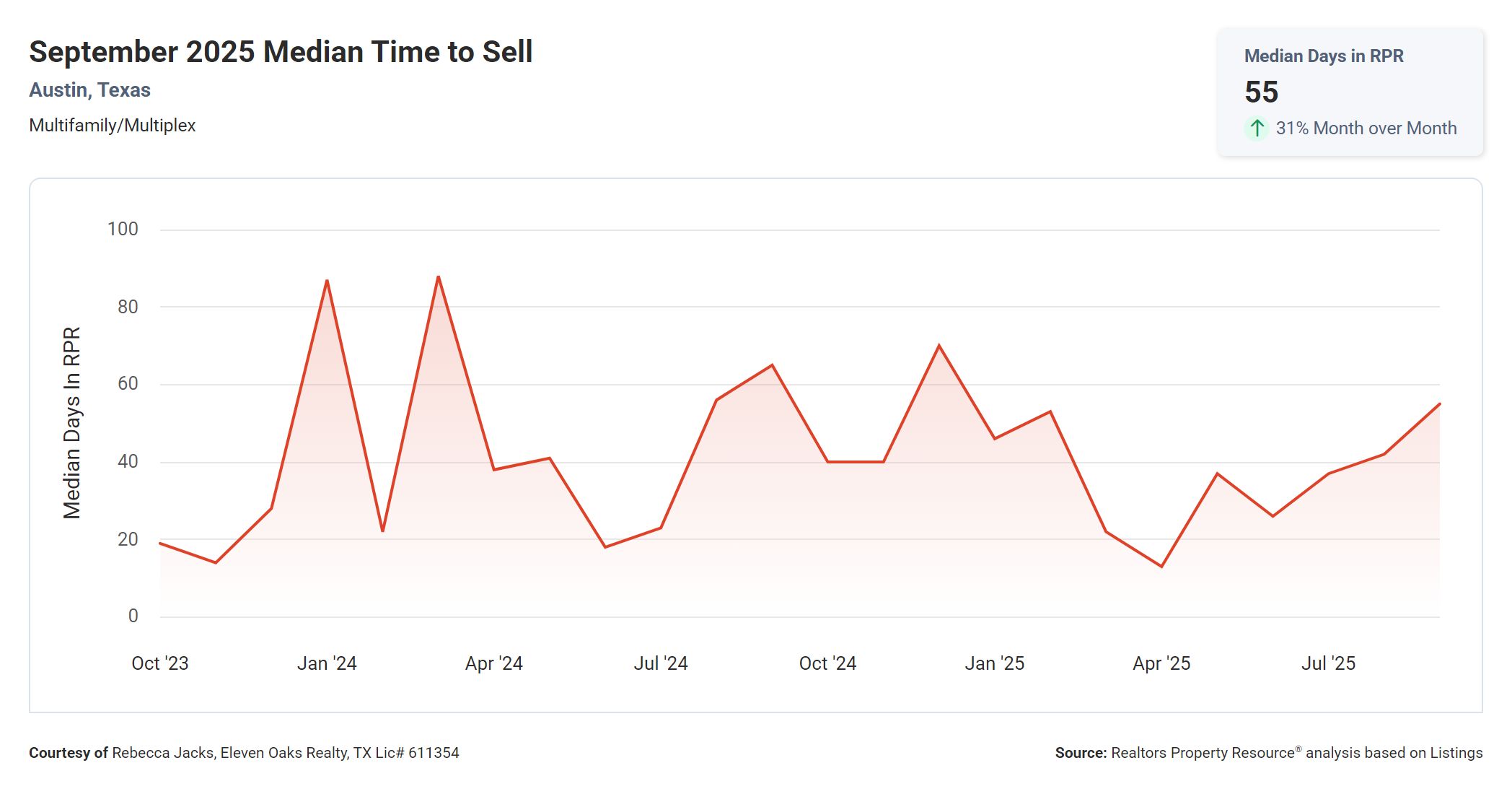Select the Multifamily/Multiplex property type label

[x=113, y=126]
